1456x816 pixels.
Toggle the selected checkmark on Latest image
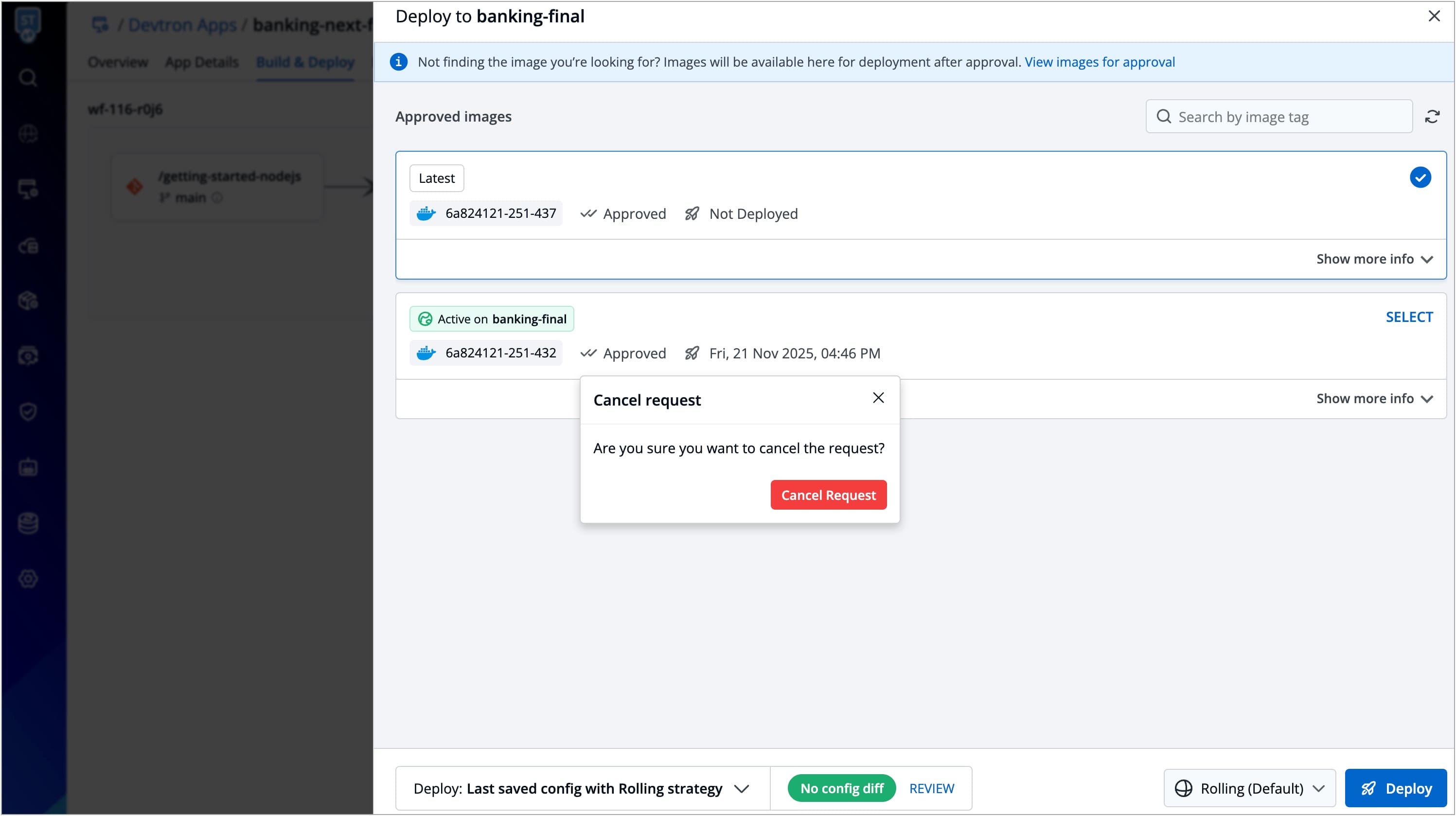click(1420, 177)
